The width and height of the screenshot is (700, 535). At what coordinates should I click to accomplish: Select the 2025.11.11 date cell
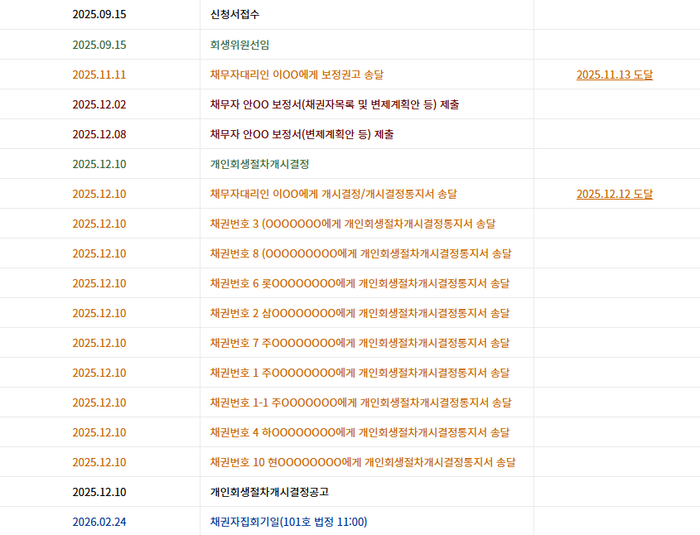point(99,75)
